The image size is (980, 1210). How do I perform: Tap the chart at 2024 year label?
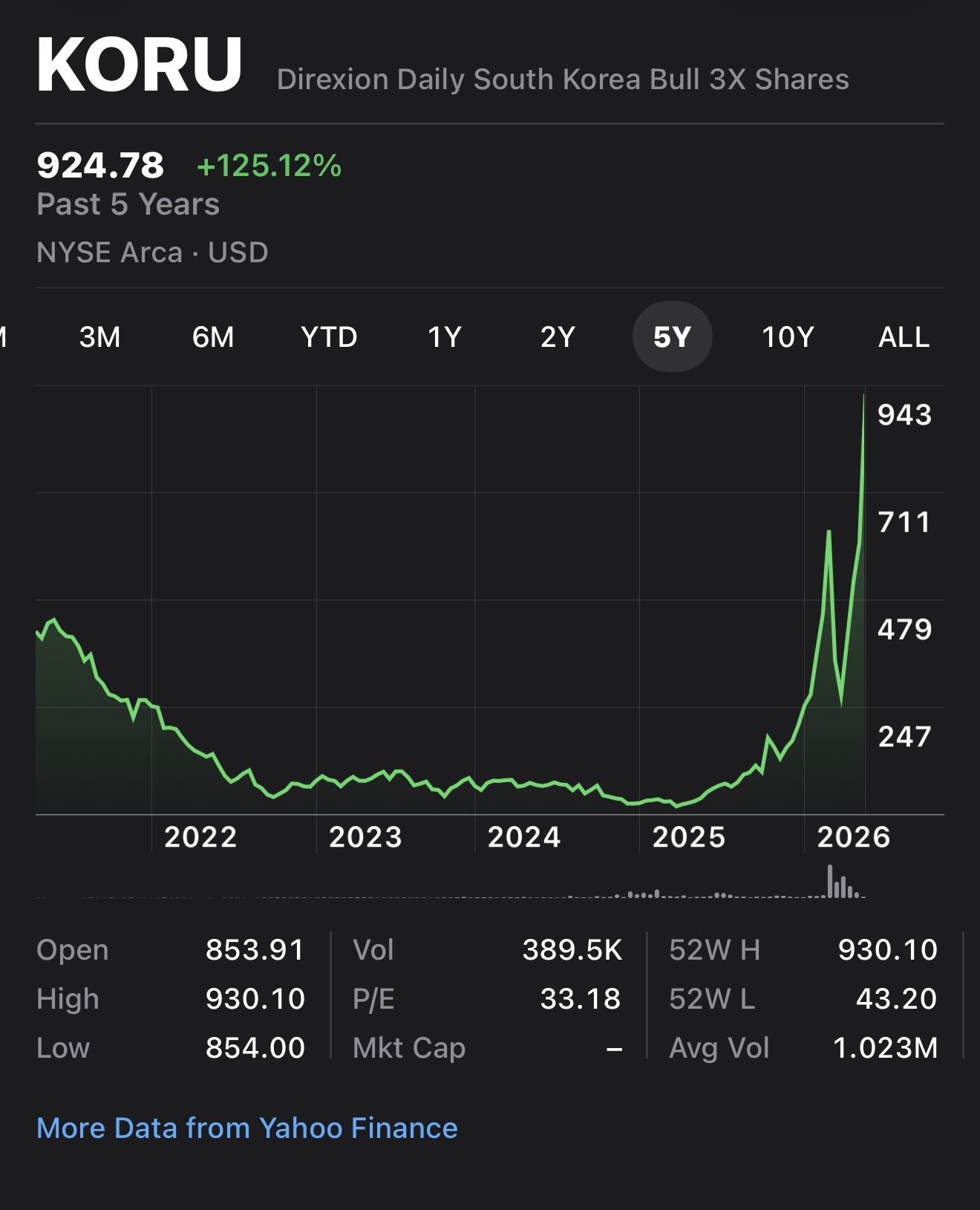coord(524,837)
